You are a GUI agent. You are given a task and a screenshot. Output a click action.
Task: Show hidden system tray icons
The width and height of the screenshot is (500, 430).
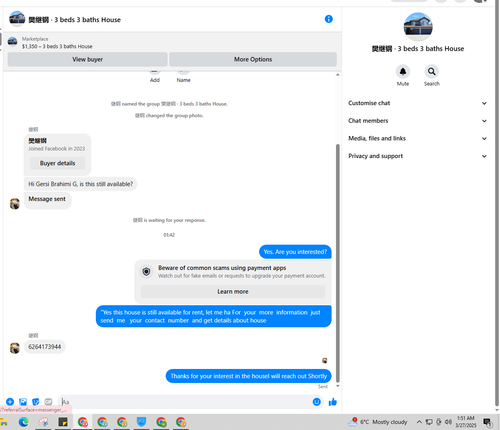click(419, 422)
